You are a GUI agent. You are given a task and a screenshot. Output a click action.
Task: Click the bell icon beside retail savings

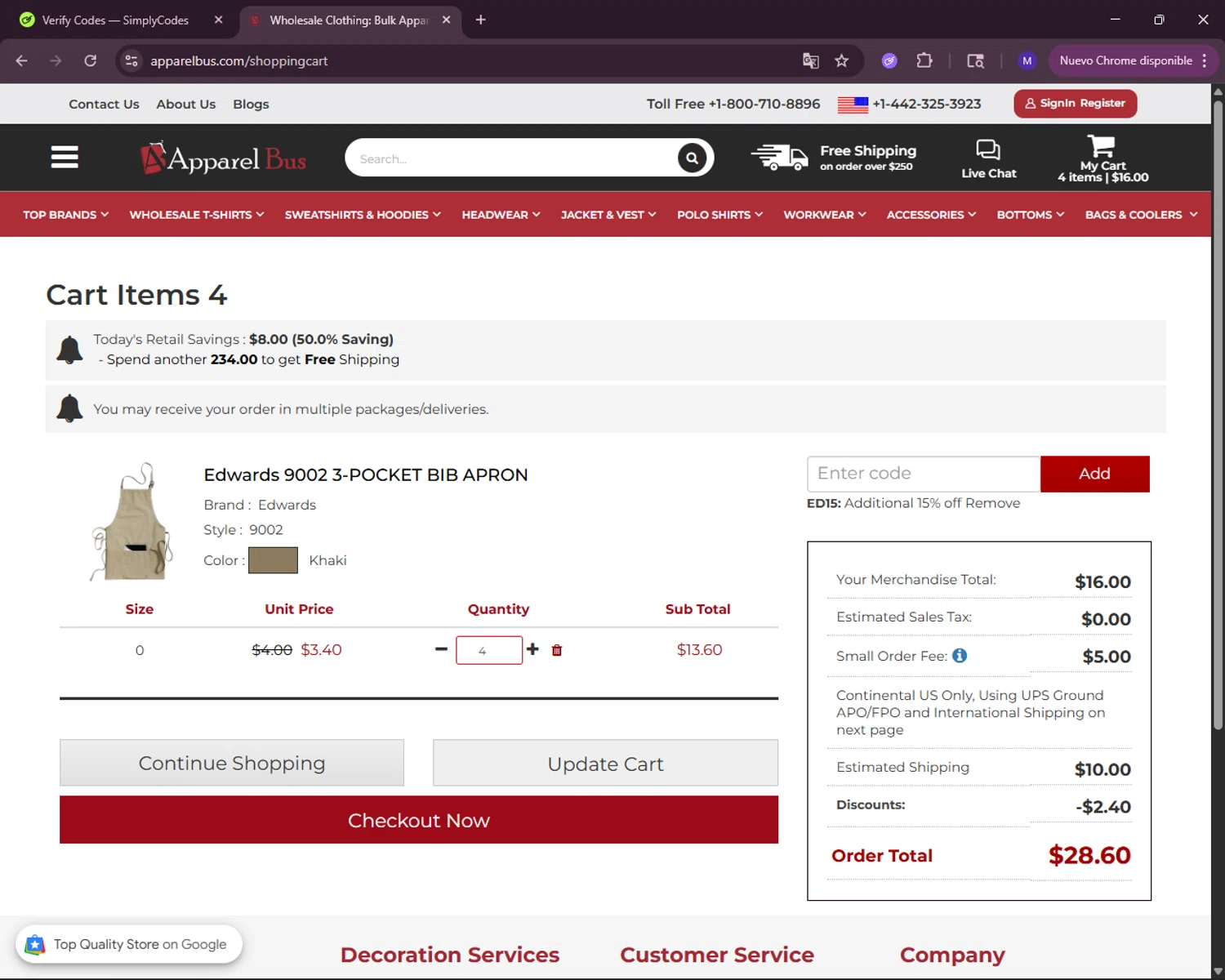(x=69, y=350)
